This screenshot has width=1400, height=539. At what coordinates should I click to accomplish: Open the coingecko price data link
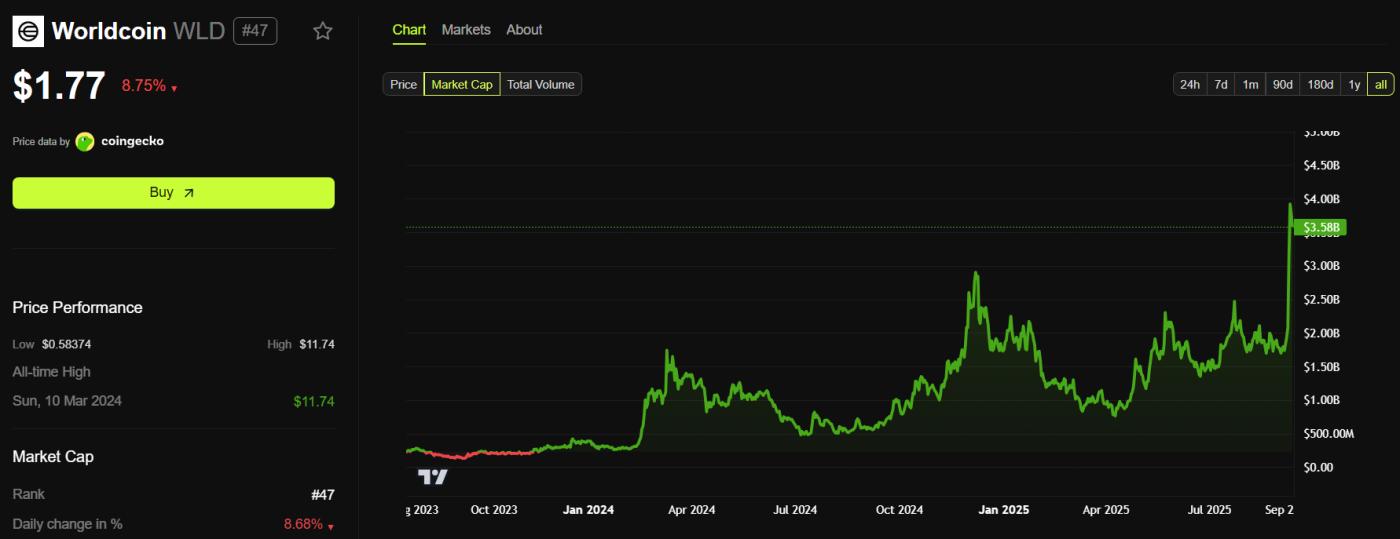point(133,141)
